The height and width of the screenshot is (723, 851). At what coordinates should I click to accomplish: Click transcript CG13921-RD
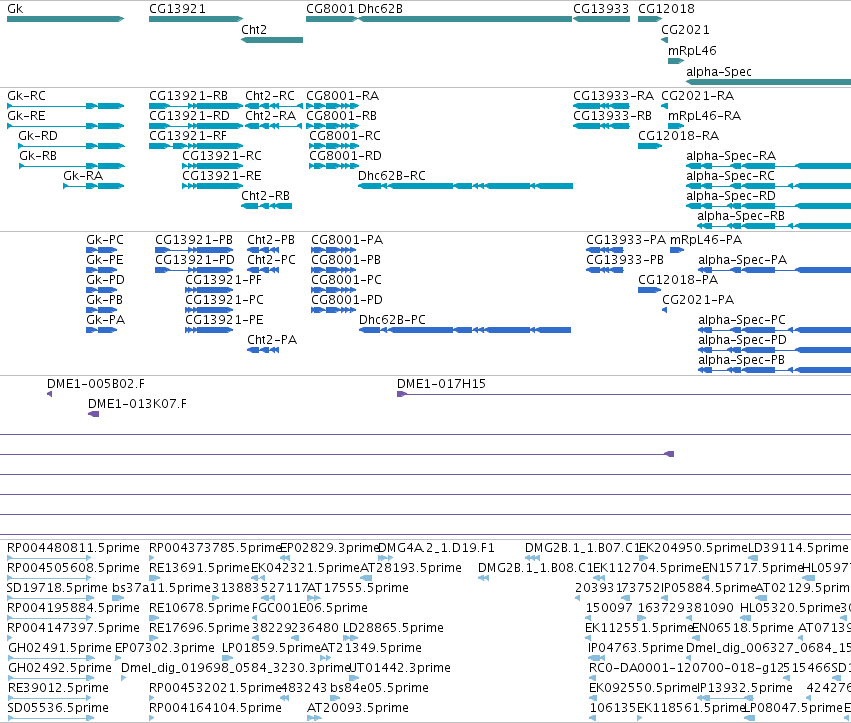(189, 116)
